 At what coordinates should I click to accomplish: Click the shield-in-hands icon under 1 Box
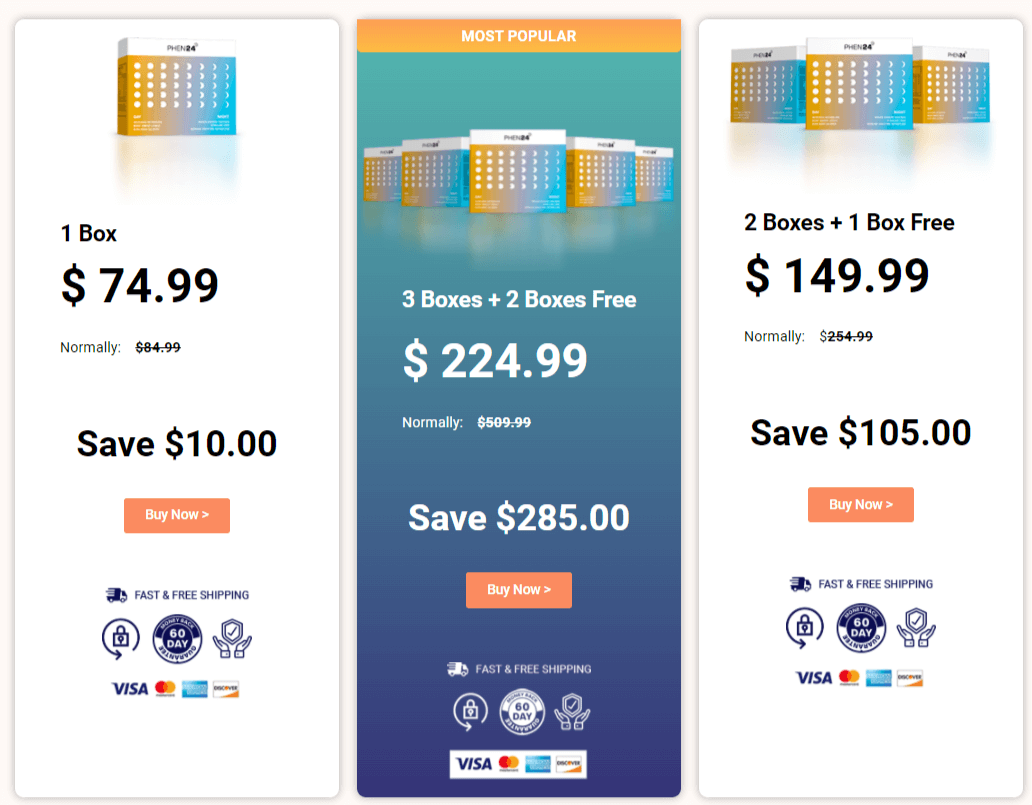click(232, 638)
